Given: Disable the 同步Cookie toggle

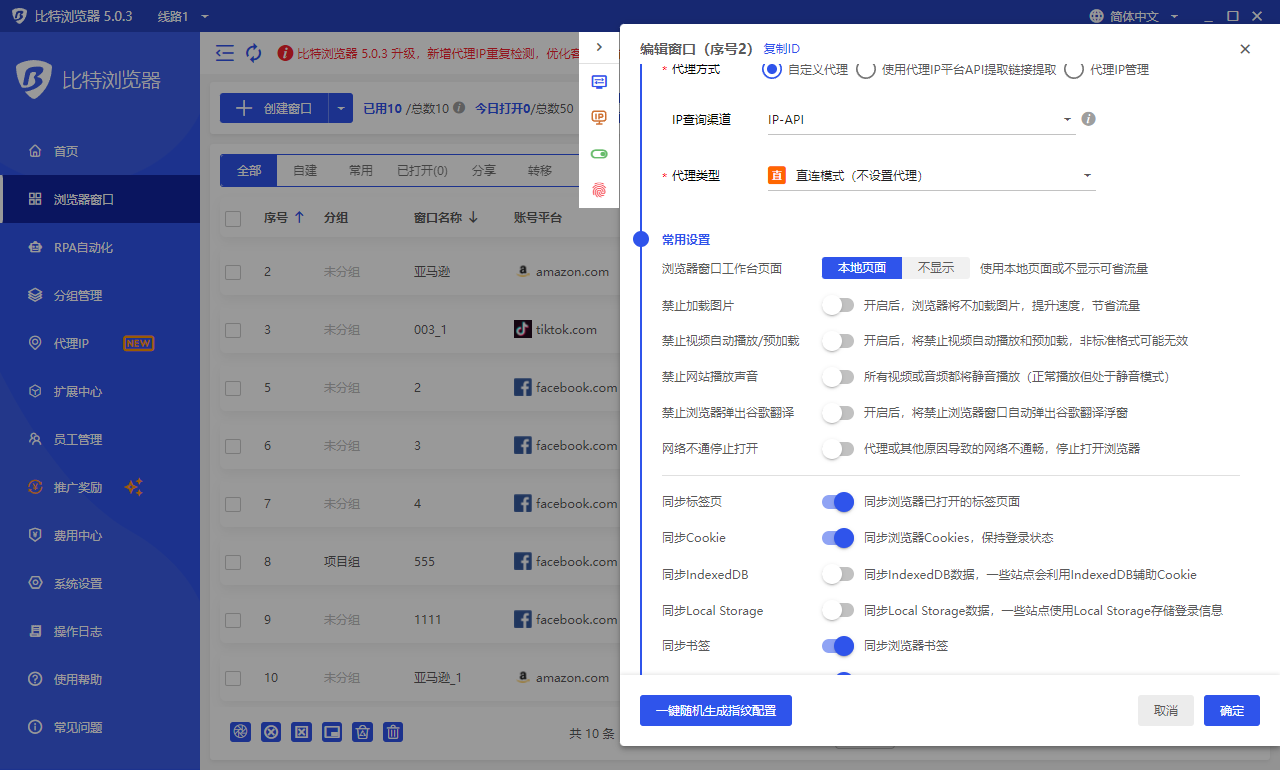Looking at the screenshot, I should [x=837, y=538].
